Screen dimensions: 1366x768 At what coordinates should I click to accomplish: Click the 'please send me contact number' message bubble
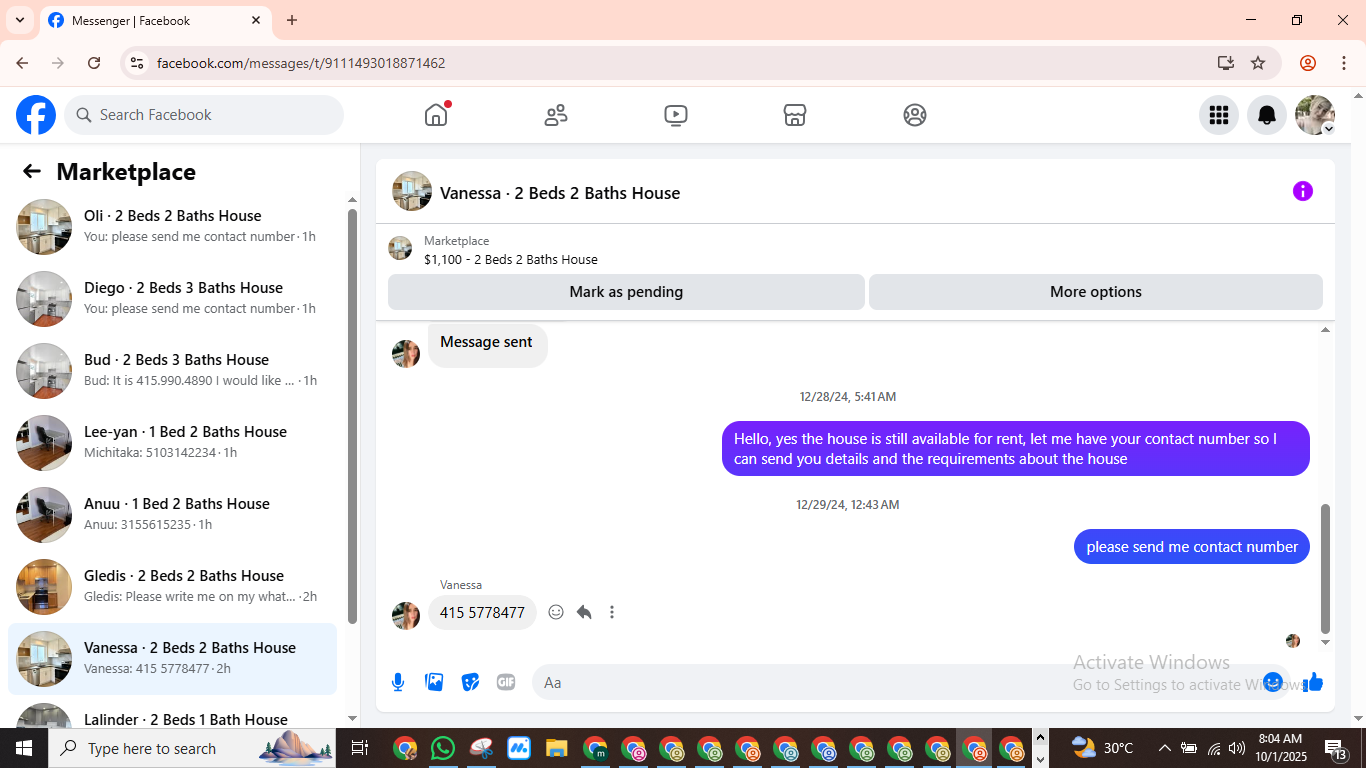(1192, 547)
